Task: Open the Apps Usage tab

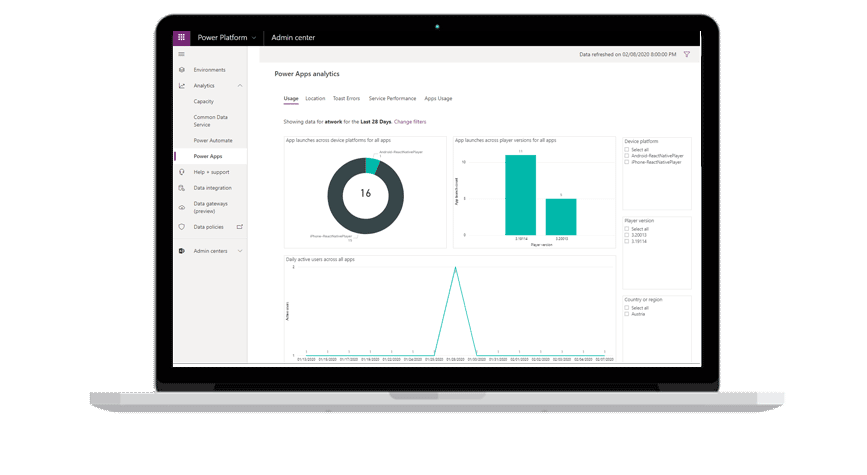Action: click(438, 98)
